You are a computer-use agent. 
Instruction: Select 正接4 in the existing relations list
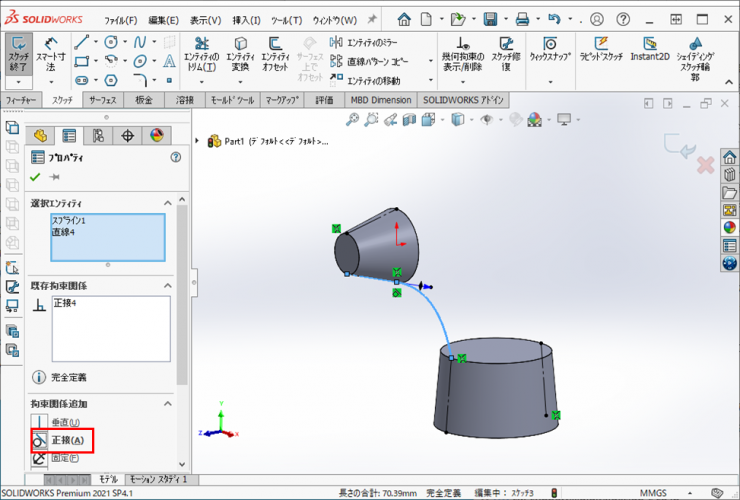66,302
